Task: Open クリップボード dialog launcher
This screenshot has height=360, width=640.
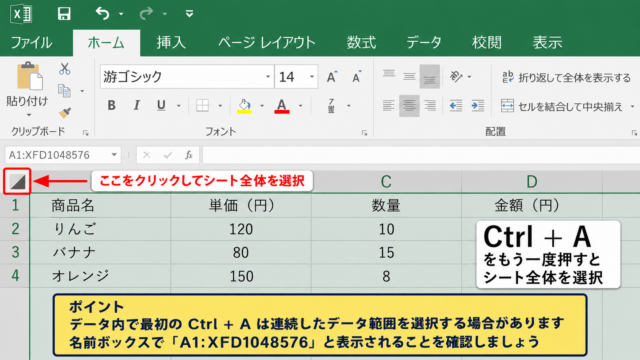Action: point(86,133)
